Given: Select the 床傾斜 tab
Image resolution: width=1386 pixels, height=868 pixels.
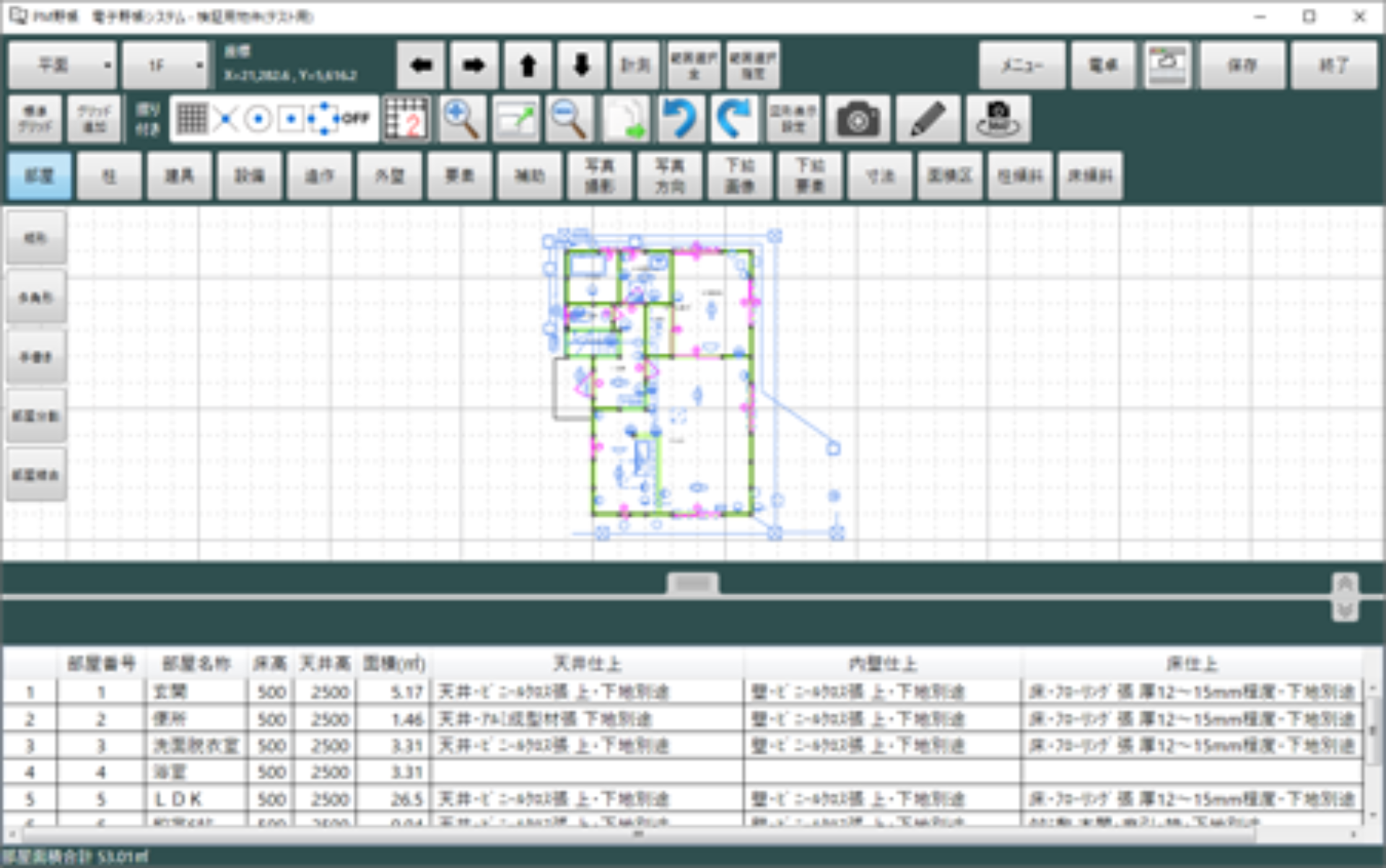Looking at the screenshot, I should pos(1089,175).
